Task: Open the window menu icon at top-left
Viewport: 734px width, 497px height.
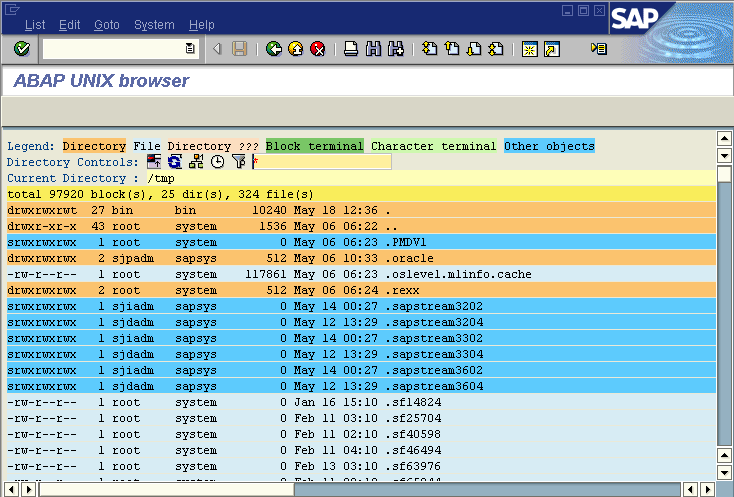Action: pos(12,9)
